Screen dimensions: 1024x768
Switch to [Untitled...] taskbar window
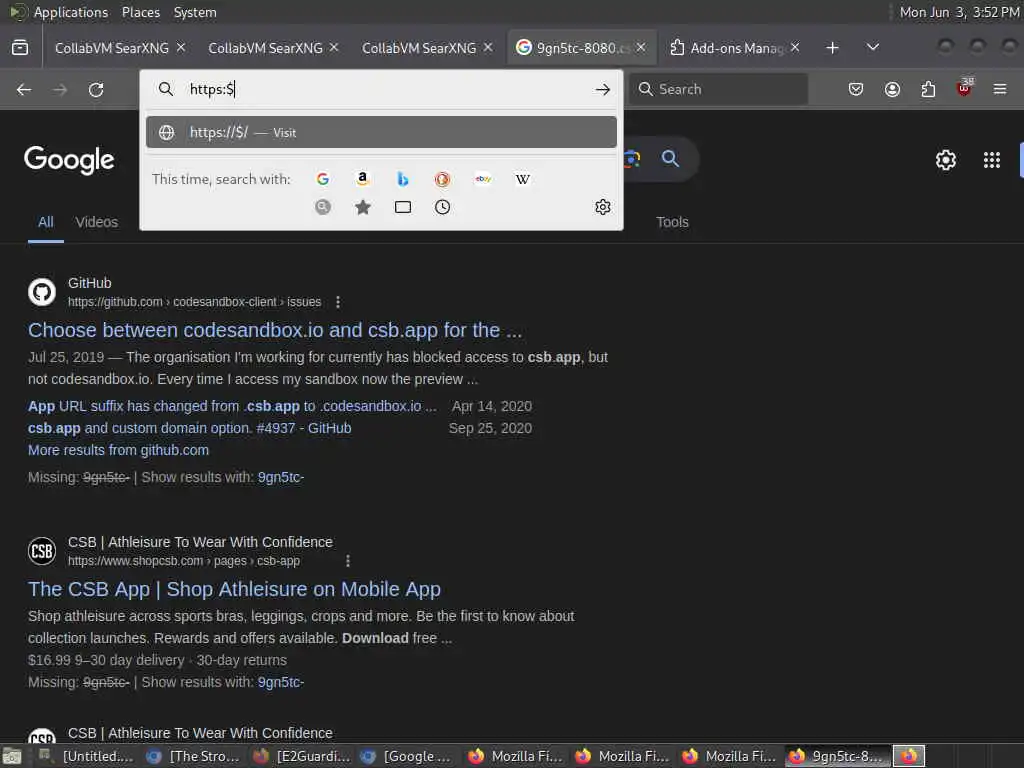(87, 756)
